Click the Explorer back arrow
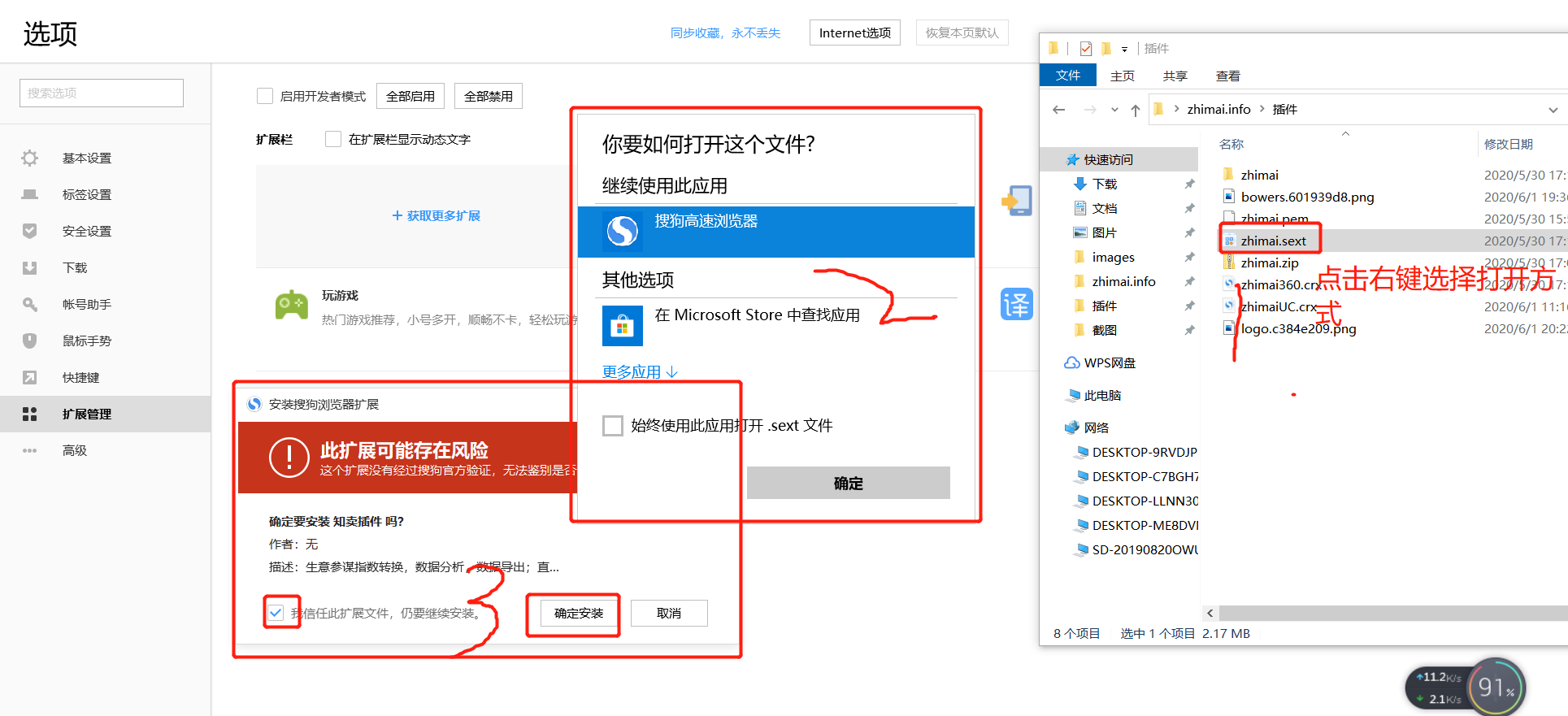Viewport: 1568px width, 716px height. [1058, 110]
